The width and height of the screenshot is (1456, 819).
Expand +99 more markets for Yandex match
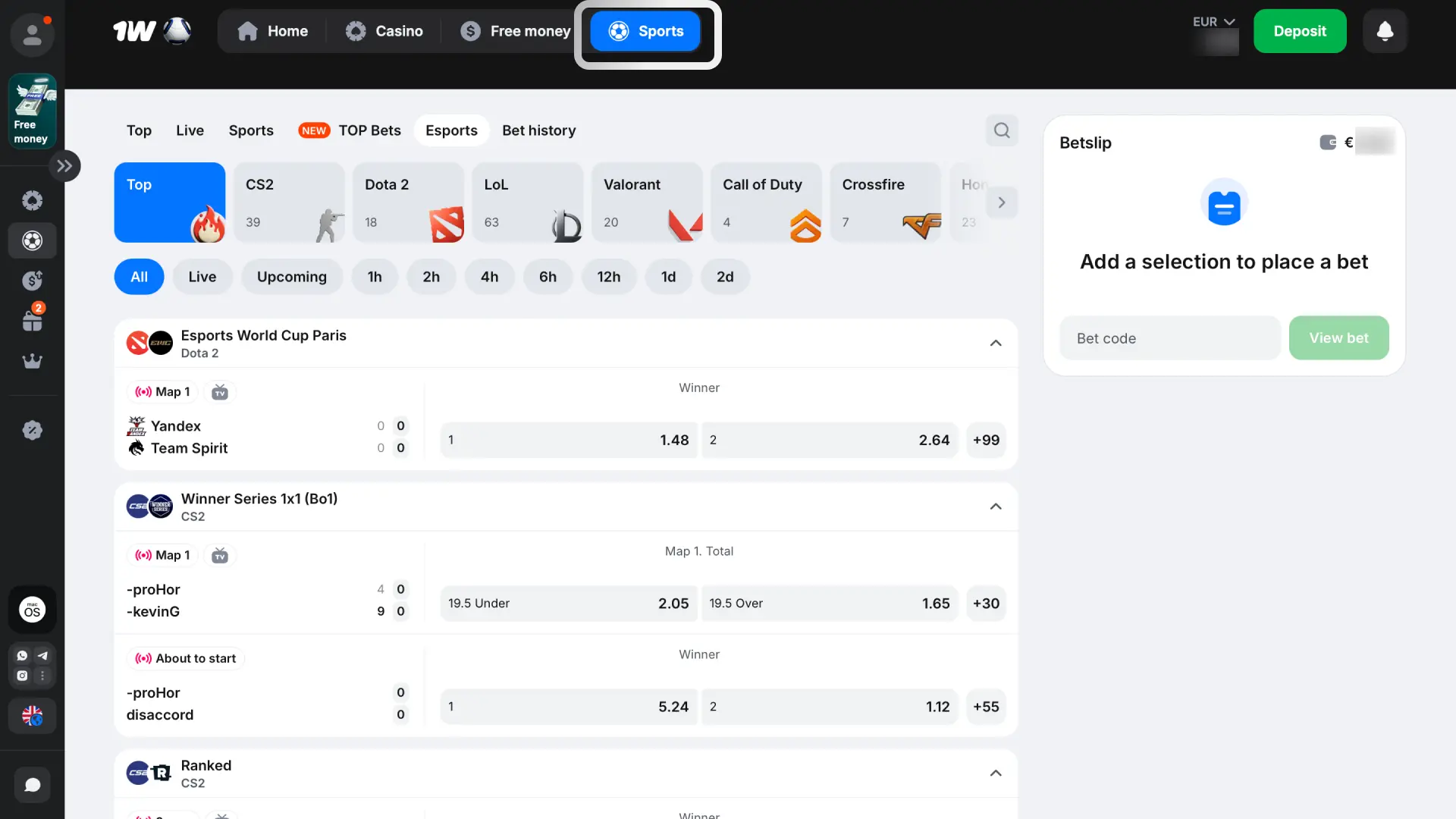[986, 441]
